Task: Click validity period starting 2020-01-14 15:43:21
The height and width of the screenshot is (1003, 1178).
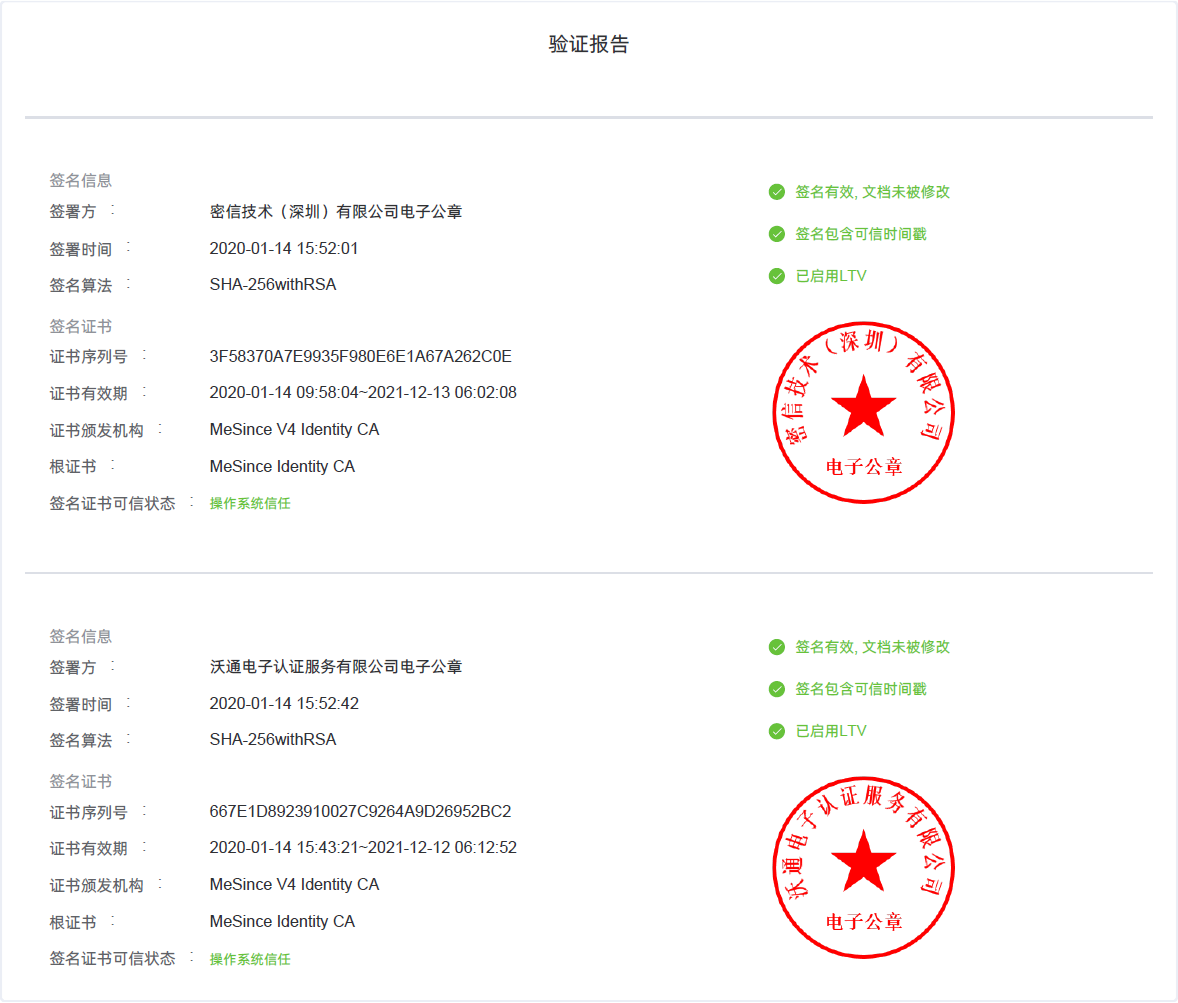Action: pyautogui.click(x=363, y=848)
